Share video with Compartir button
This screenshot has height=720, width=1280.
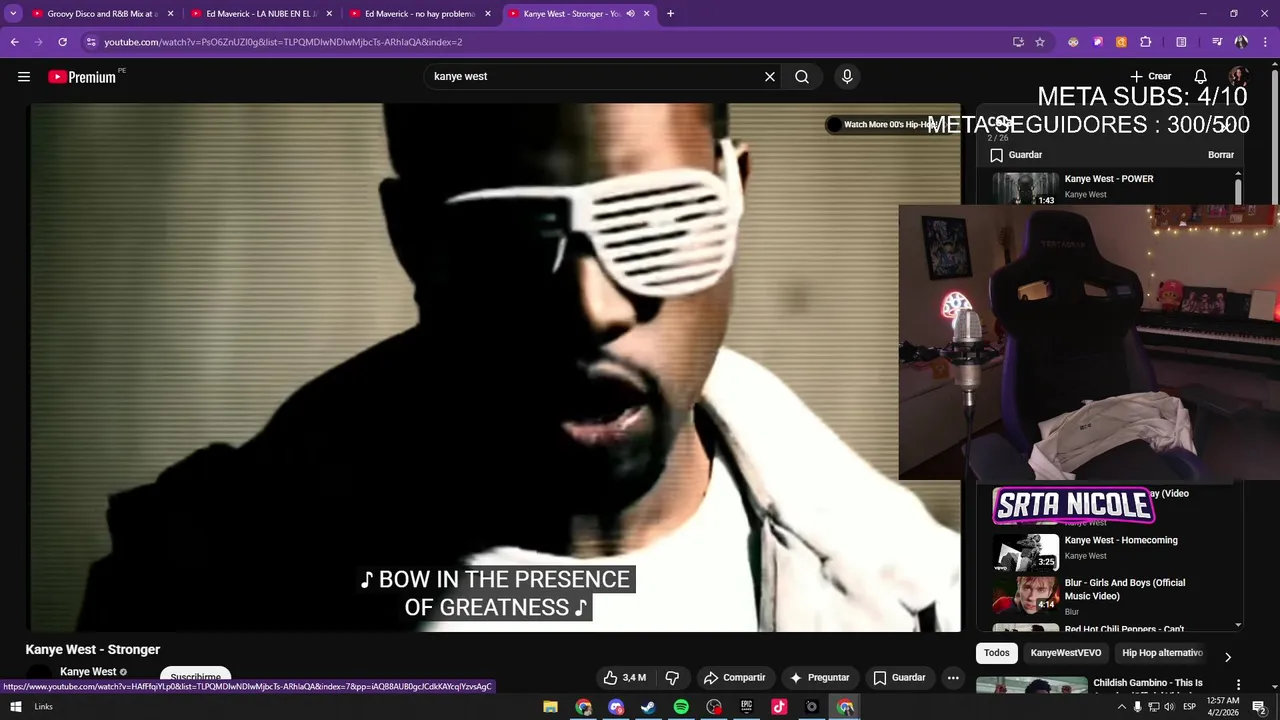pos(734,678)
